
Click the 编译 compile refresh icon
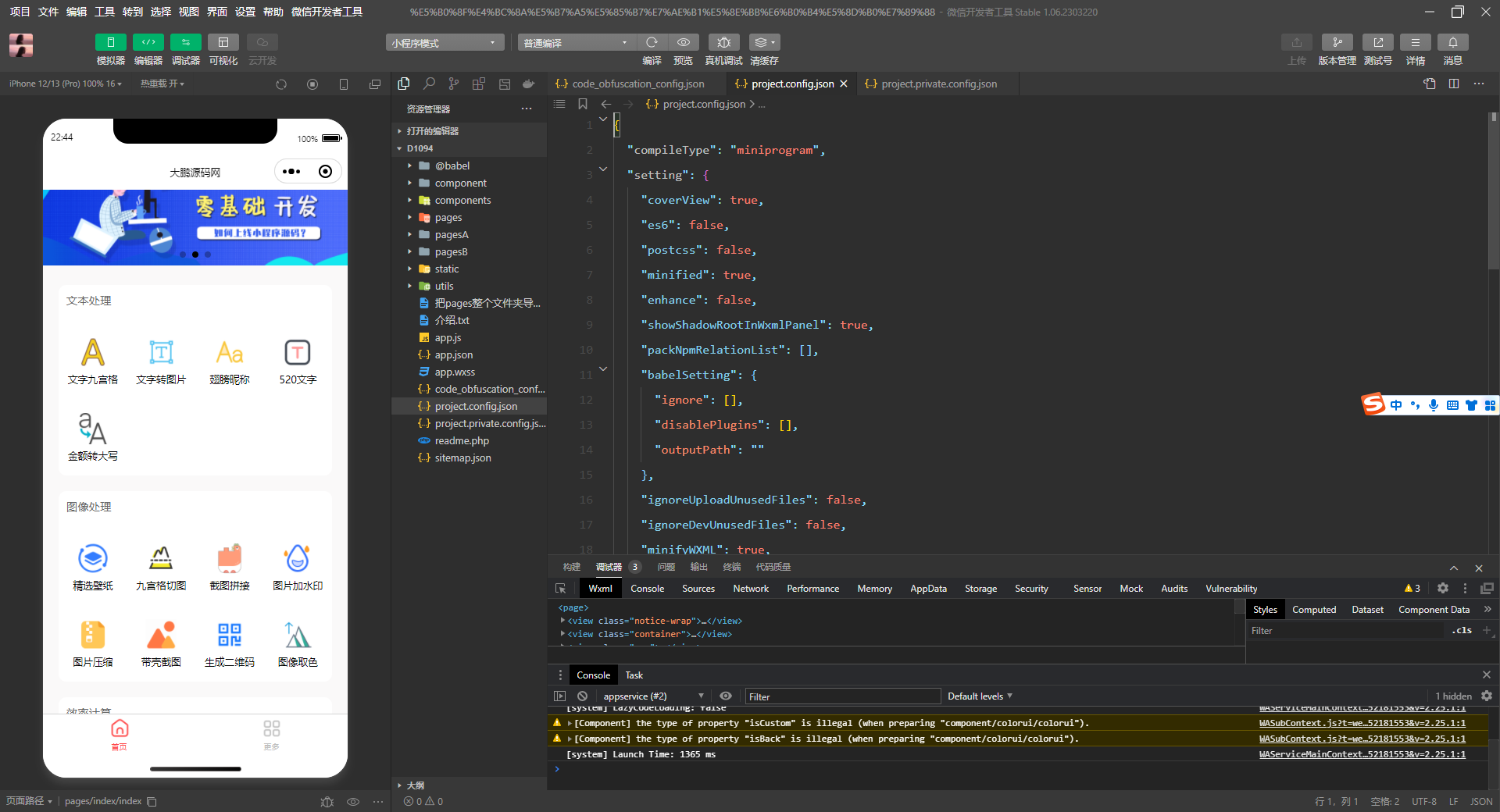click(652, 42)
